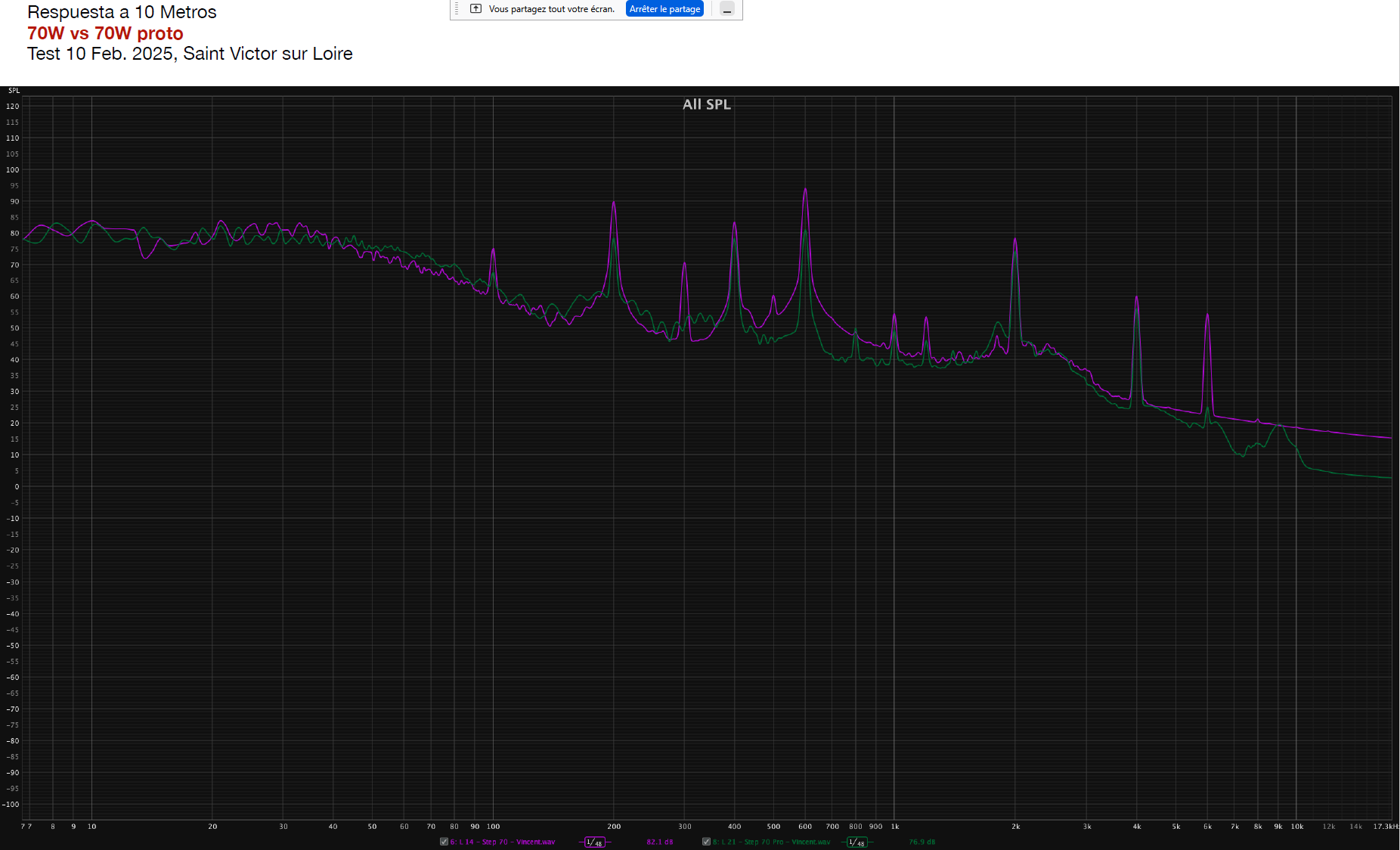1400x850 pixels.
Task: Click the 10k frequency axis label
Action: (1297, 827)
